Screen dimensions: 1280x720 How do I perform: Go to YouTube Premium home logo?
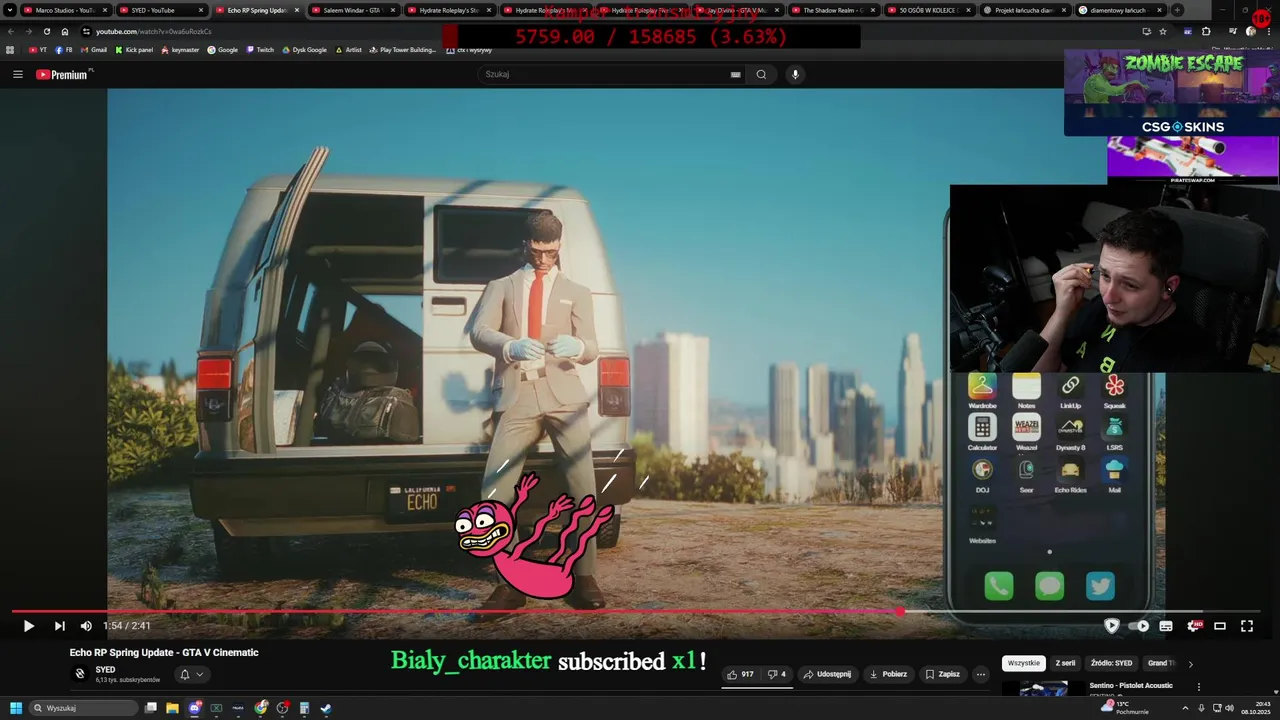(64, 74)
